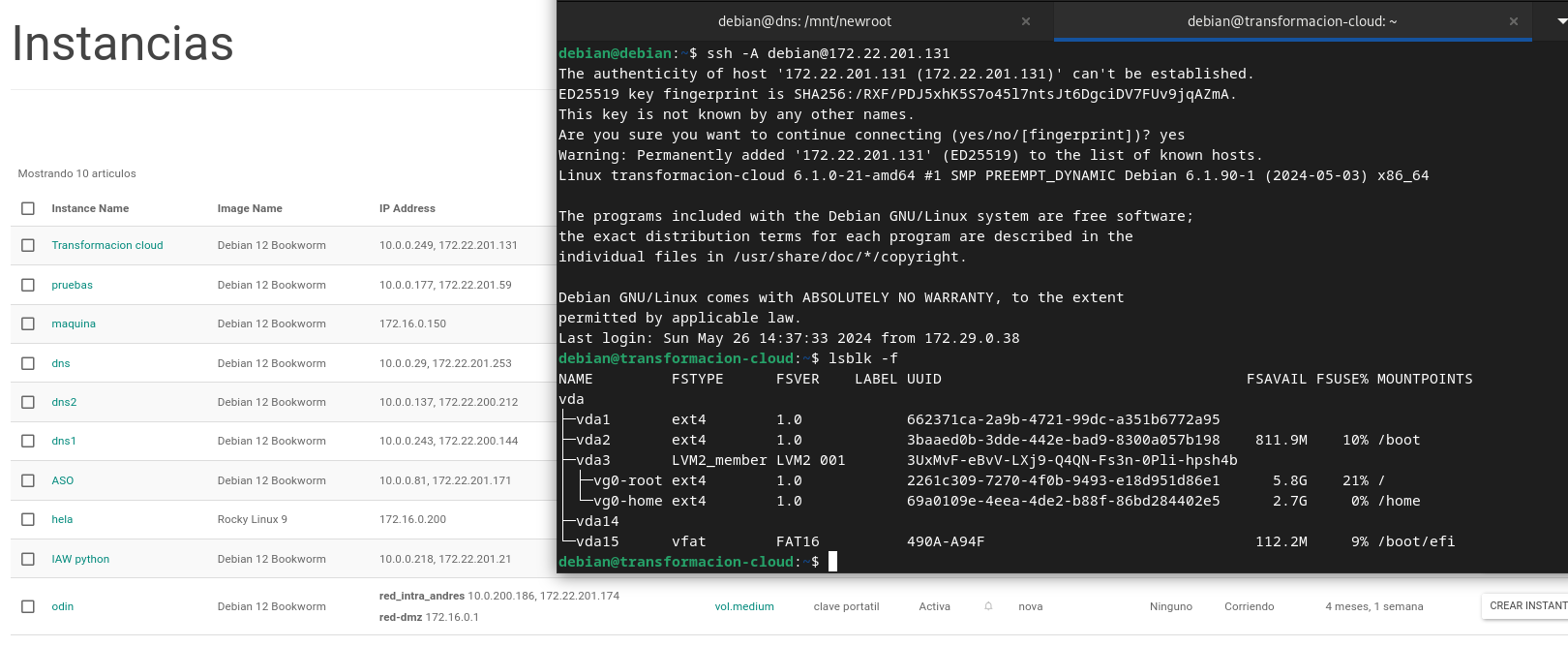1568x647 pixels.
Task: Sort by Image Name column header
Action: click(x=250, y=208)
